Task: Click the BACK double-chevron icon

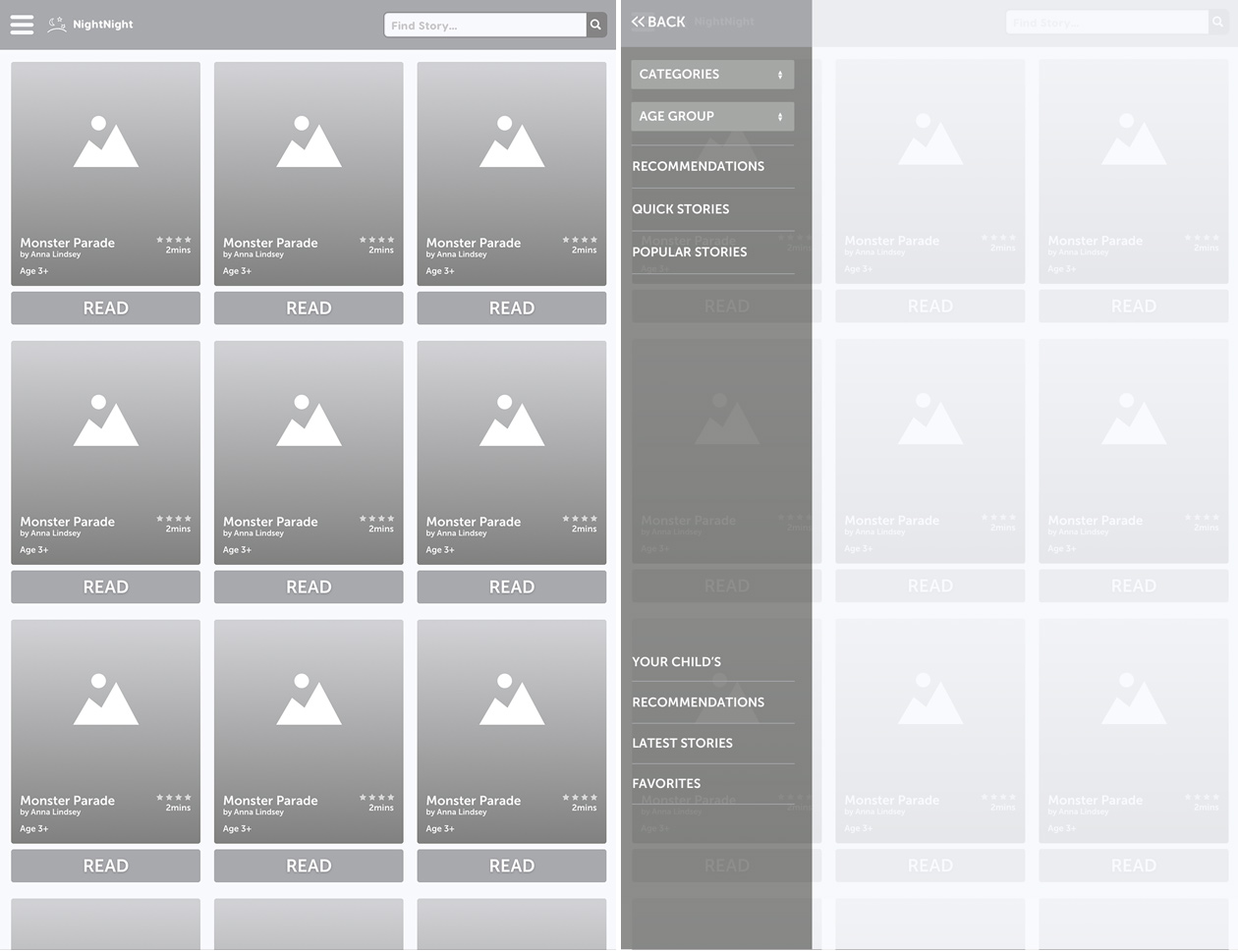Action: 639,22
